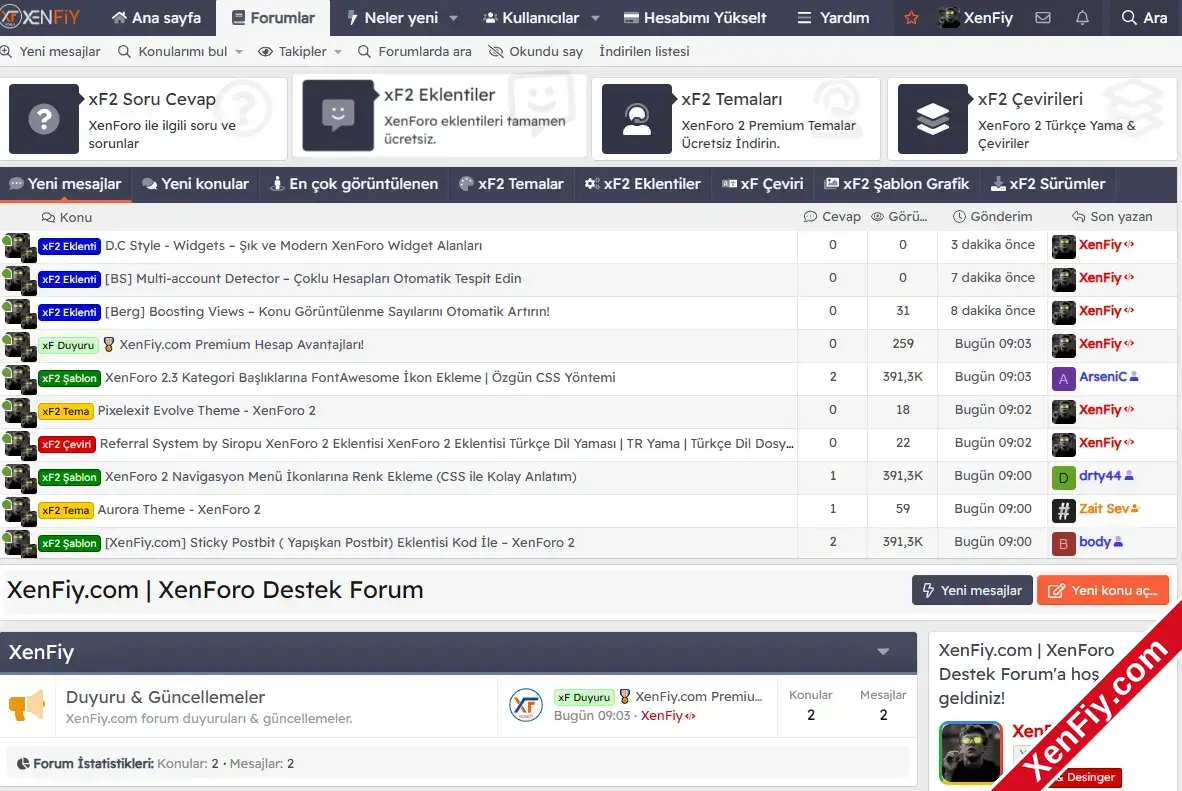
Task: Open XenFiy user account menu
Action: pyautogui.click(x=975, y=17)
